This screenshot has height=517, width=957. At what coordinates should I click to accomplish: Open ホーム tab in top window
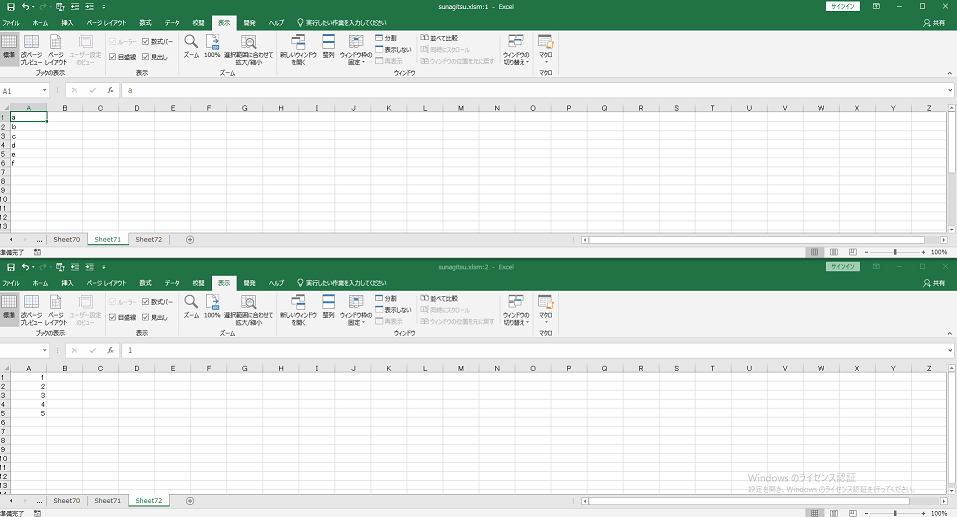[x=40, y=23]
